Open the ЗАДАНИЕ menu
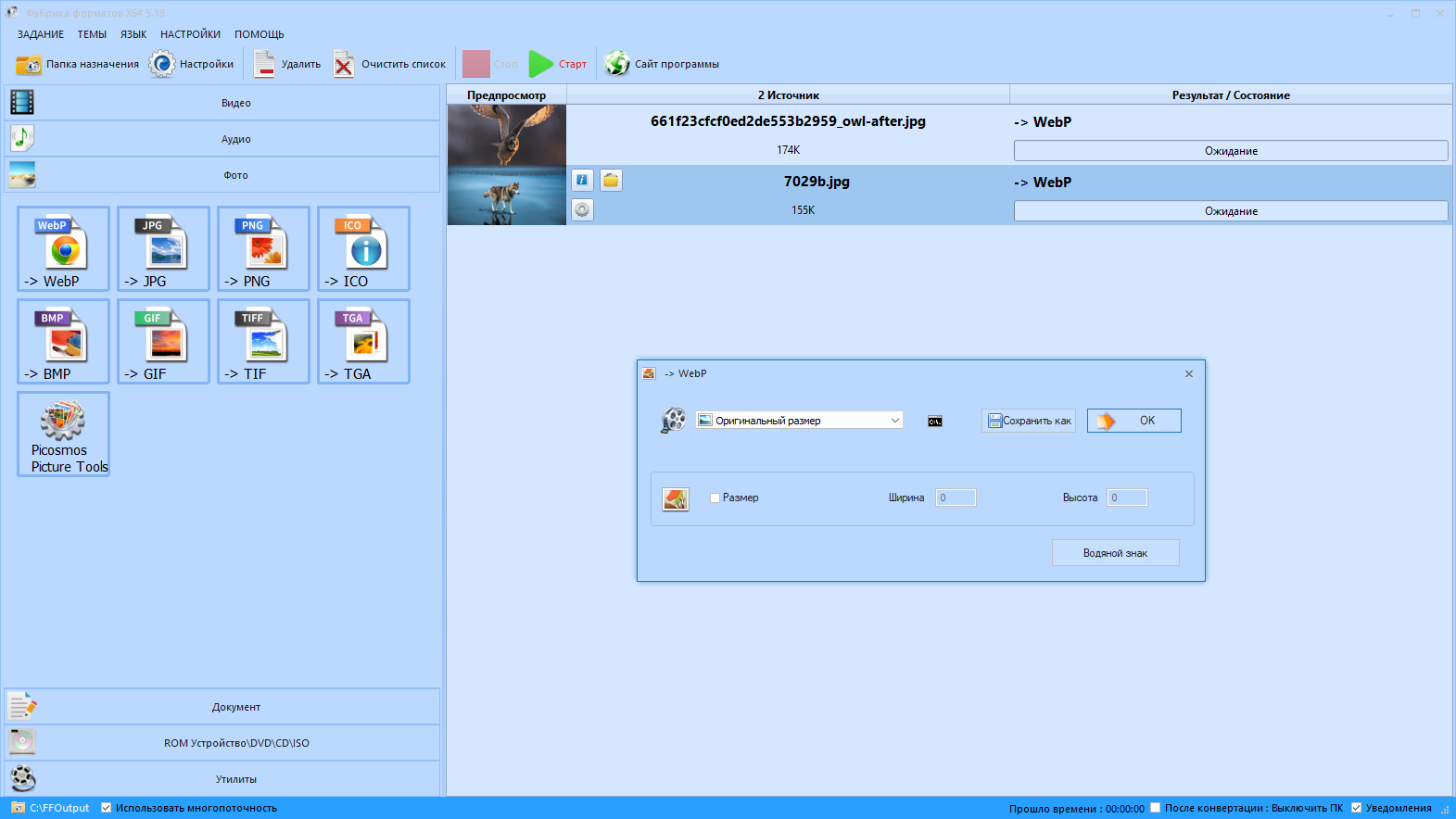Screen dimensions: 1456x819 (x=41, y=34)
